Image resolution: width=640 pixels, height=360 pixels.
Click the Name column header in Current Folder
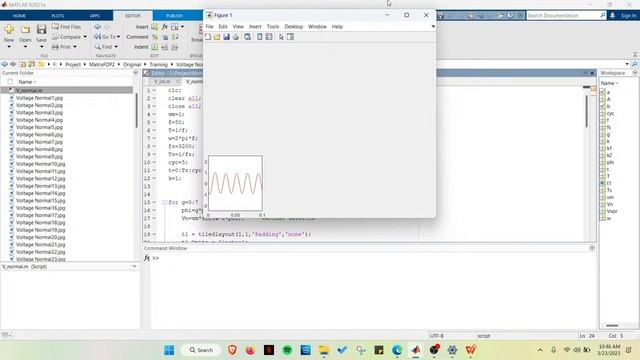(x=27, y=82)
